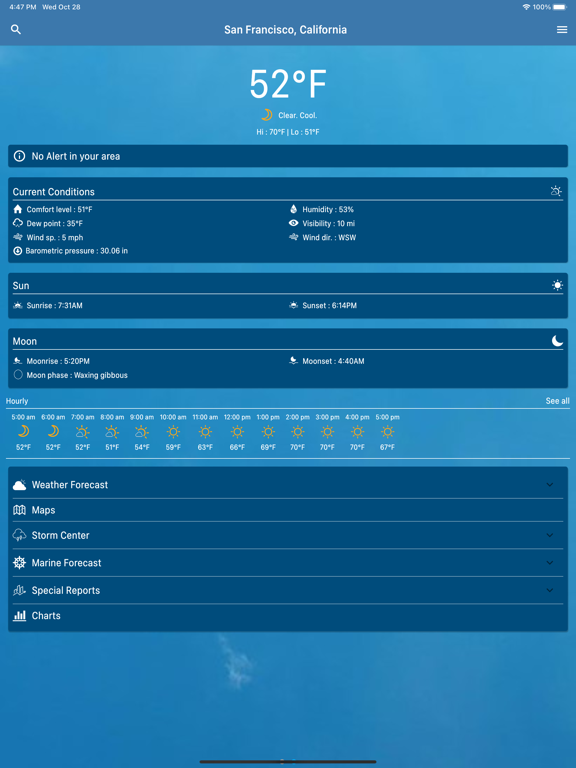Screen dimensions: 576x768
Task: Tap the Hi : 70°F | Lo : 51°F text
Action: (x=288, y=132)
